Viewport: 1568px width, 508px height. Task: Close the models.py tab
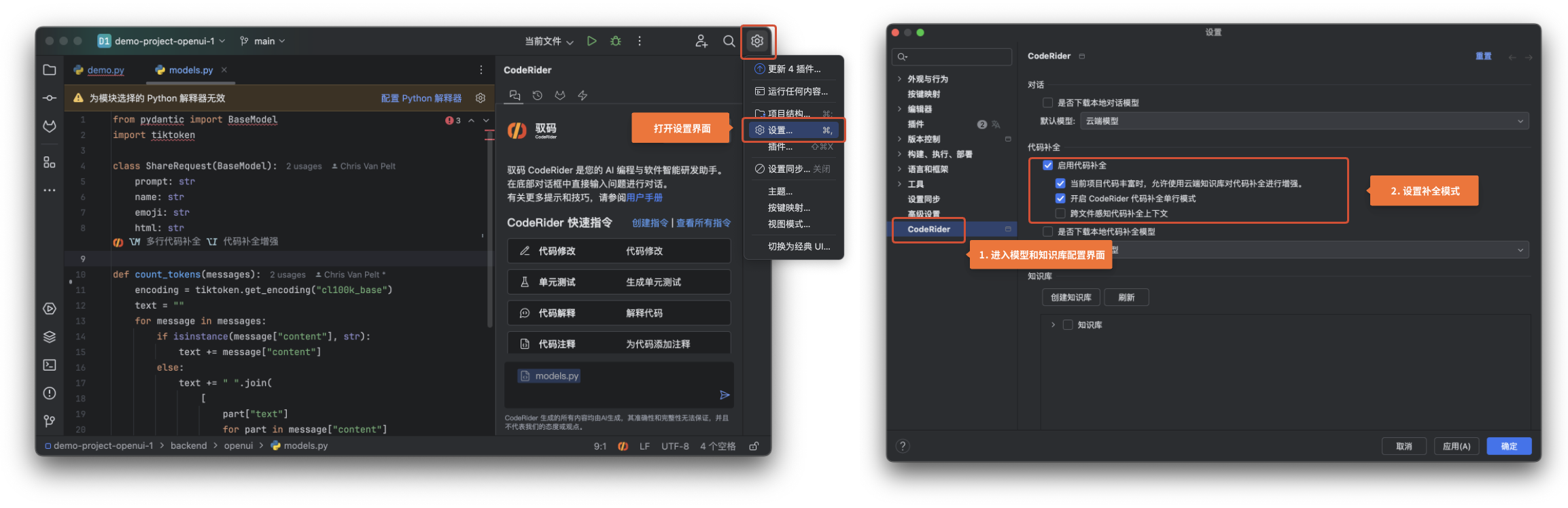coord(224,69)
